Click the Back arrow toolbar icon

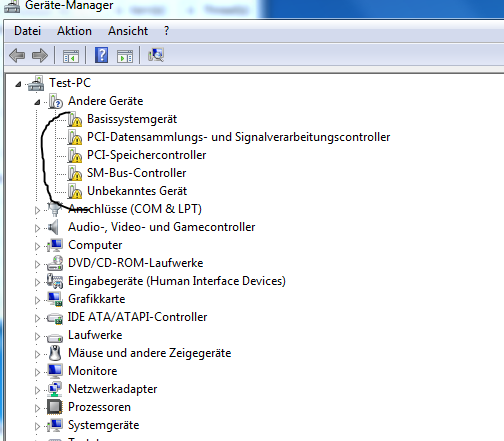tap(17, 55)
